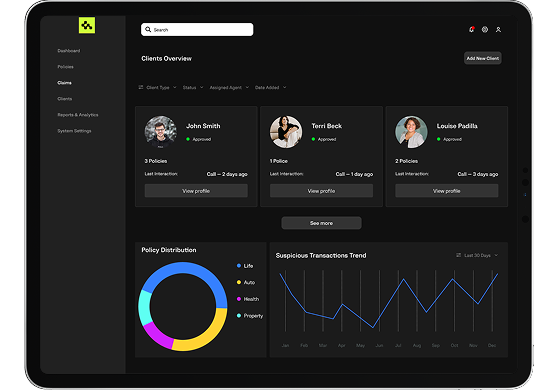
Task: Open Reports & Analytics section
Action: click(x=78, y=115)
